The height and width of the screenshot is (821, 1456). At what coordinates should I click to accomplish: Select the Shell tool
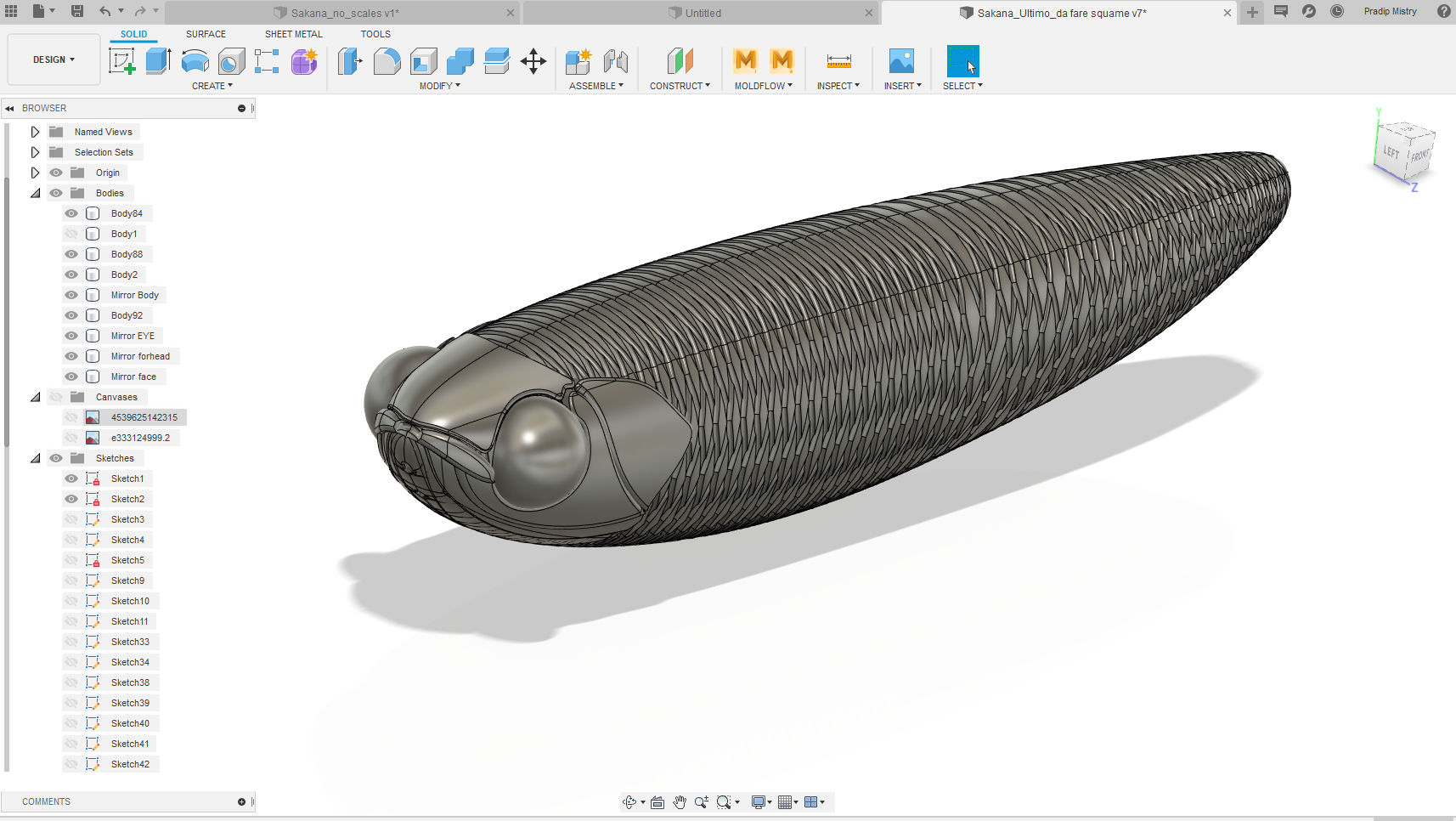click(x=423, y=61)
